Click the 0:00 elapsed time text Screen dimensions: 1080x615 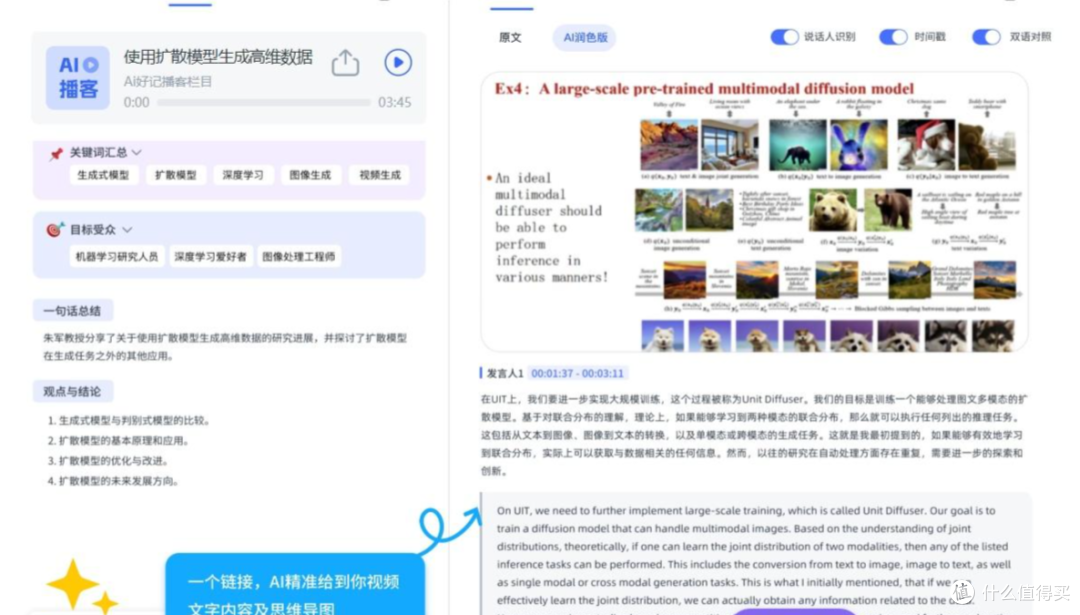click(136, 103)
